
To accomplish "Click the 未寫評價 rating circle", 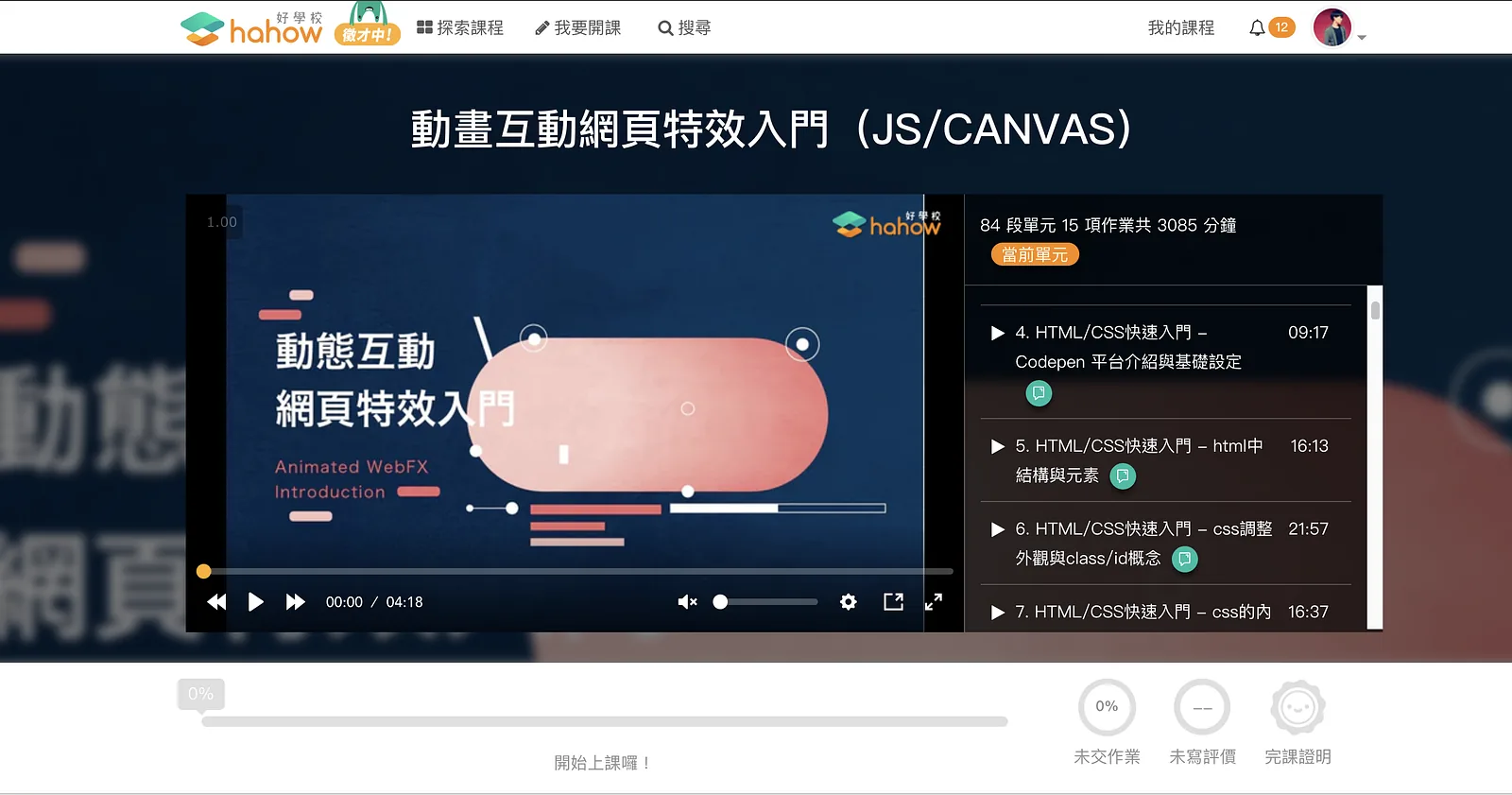I will click(x=1202, y=707).
